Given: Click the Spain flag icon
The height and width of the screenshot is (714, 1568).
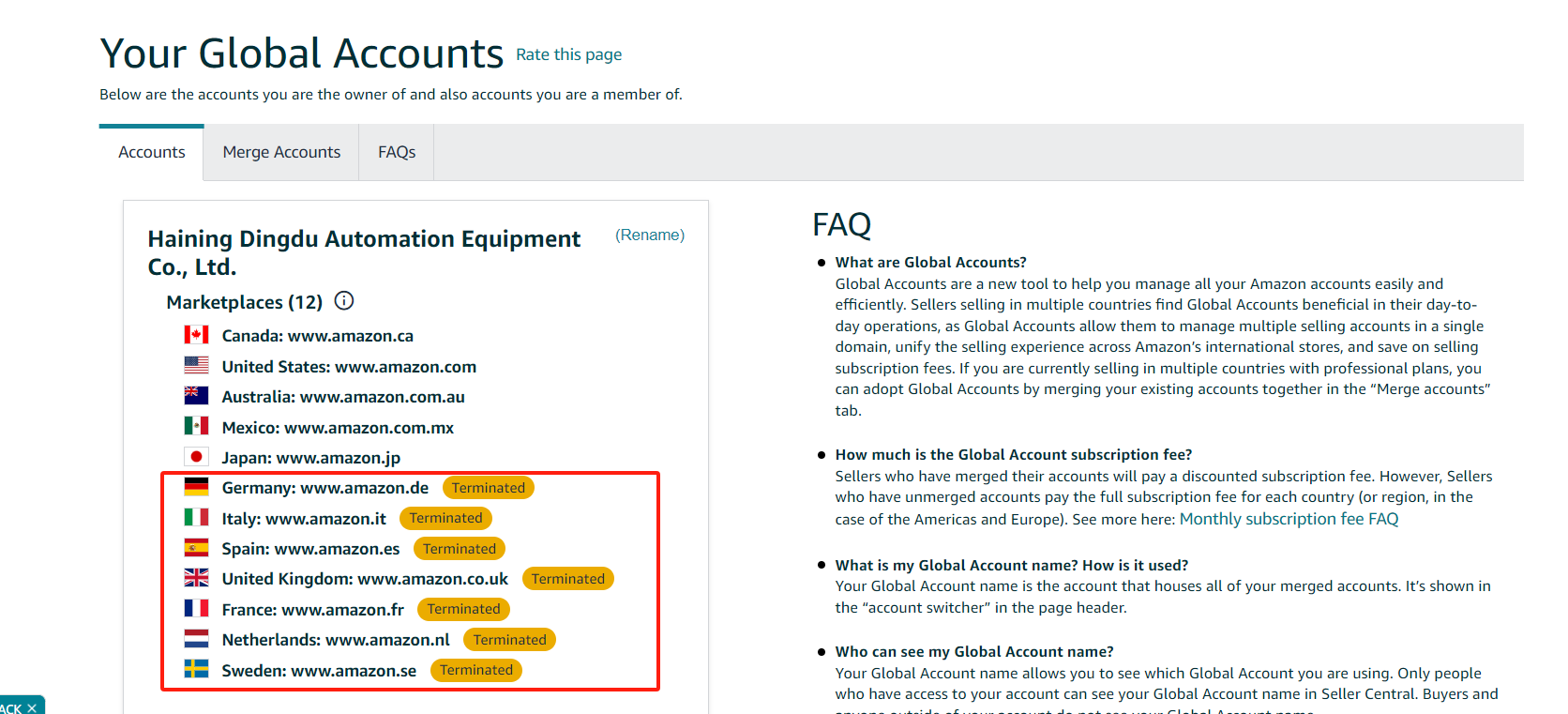Looking at the screenshot, I should (196, 548).
